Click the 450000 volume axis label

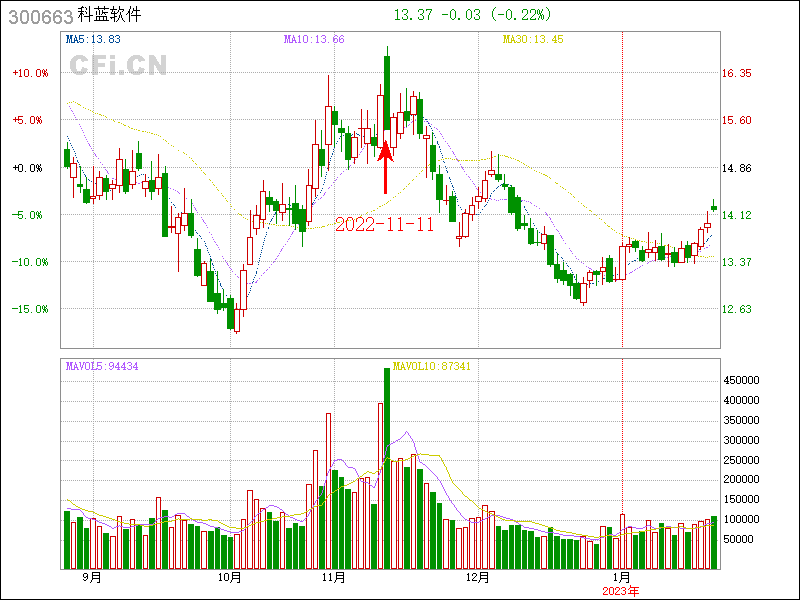[x=744, y=380]
